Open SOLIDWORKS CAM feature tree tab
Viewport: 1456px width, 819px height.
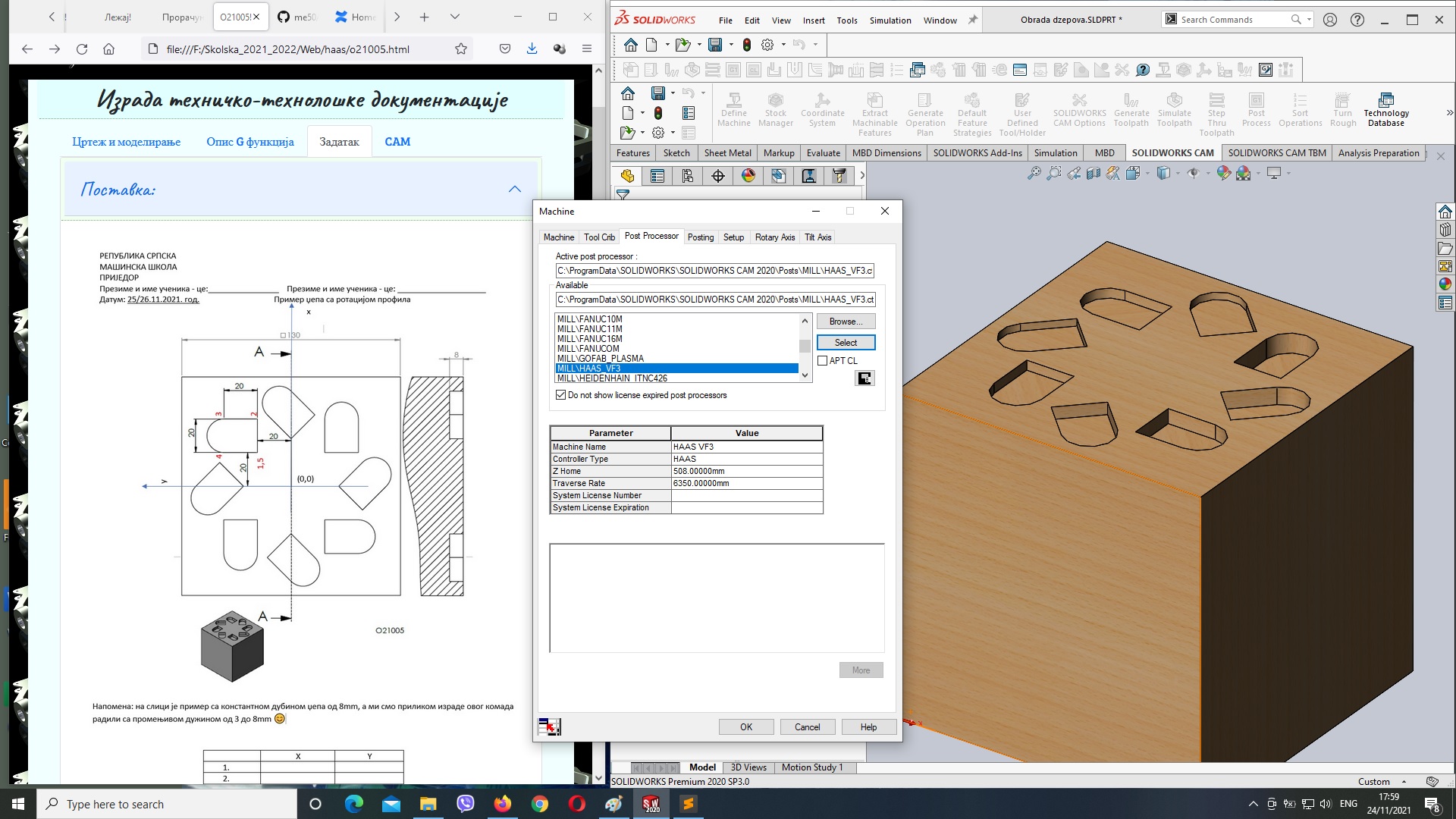pyautogui.click(x=779, y=176)
